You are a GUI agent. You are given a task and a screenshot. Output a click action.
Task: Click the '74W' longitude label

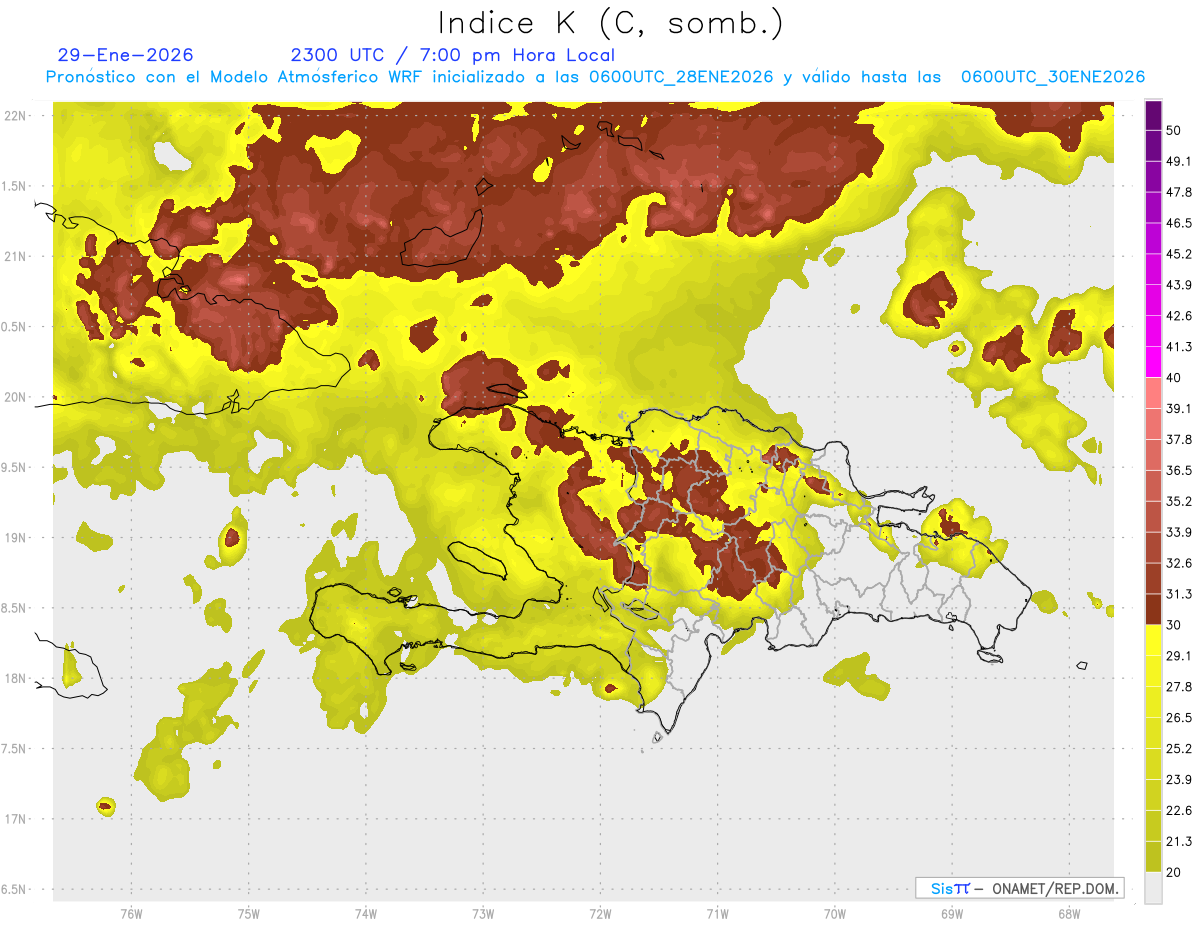(365, 914)
